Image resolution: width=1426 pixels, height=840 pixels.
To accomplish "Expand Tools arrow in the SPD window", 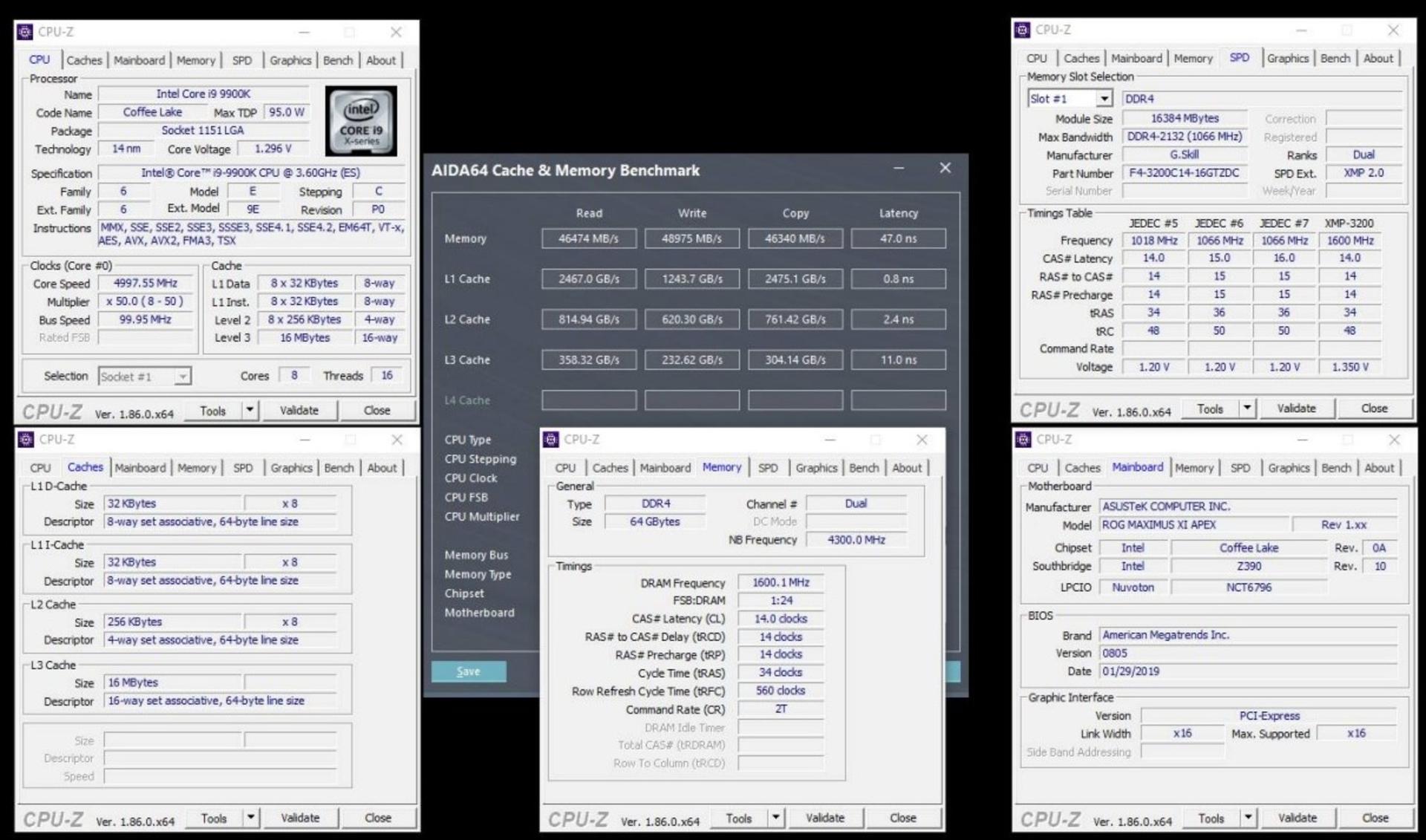I will click(x=1248, y=408).
